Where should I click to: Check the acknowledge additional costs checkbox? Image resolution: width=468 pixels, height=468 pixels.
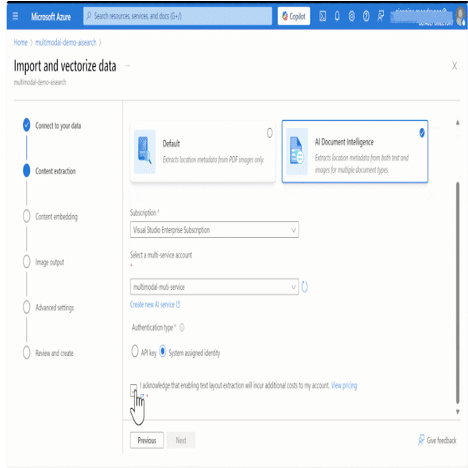click(133, 389)
